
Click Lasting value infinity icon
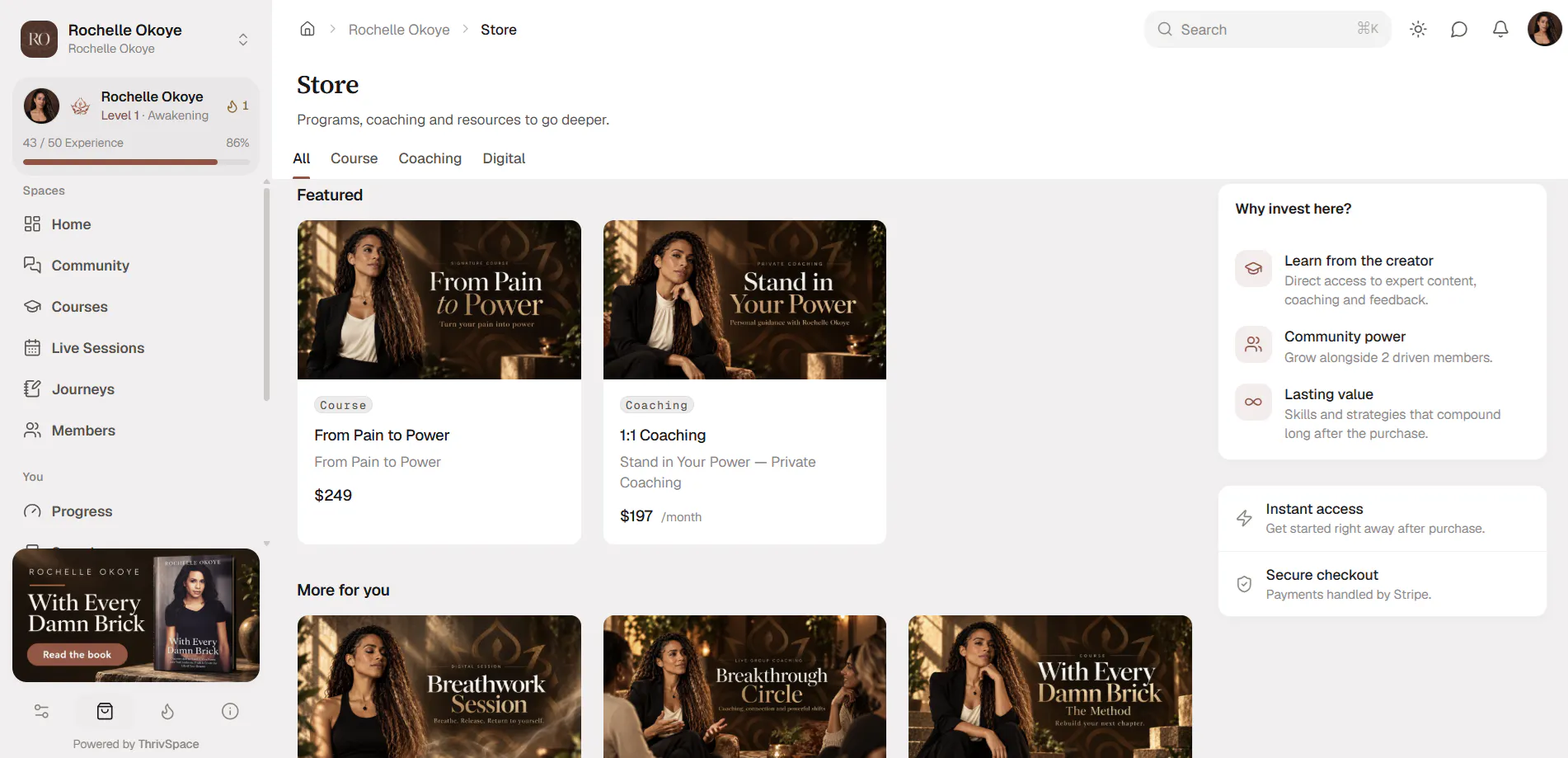pos(1253,402)
